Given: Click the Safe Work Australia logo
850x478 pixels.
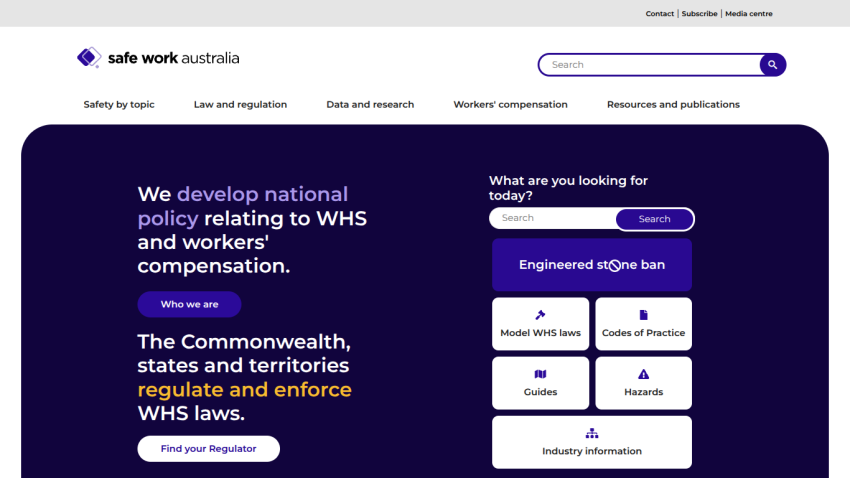Looking at the screenshot, I should click(158, 57).
